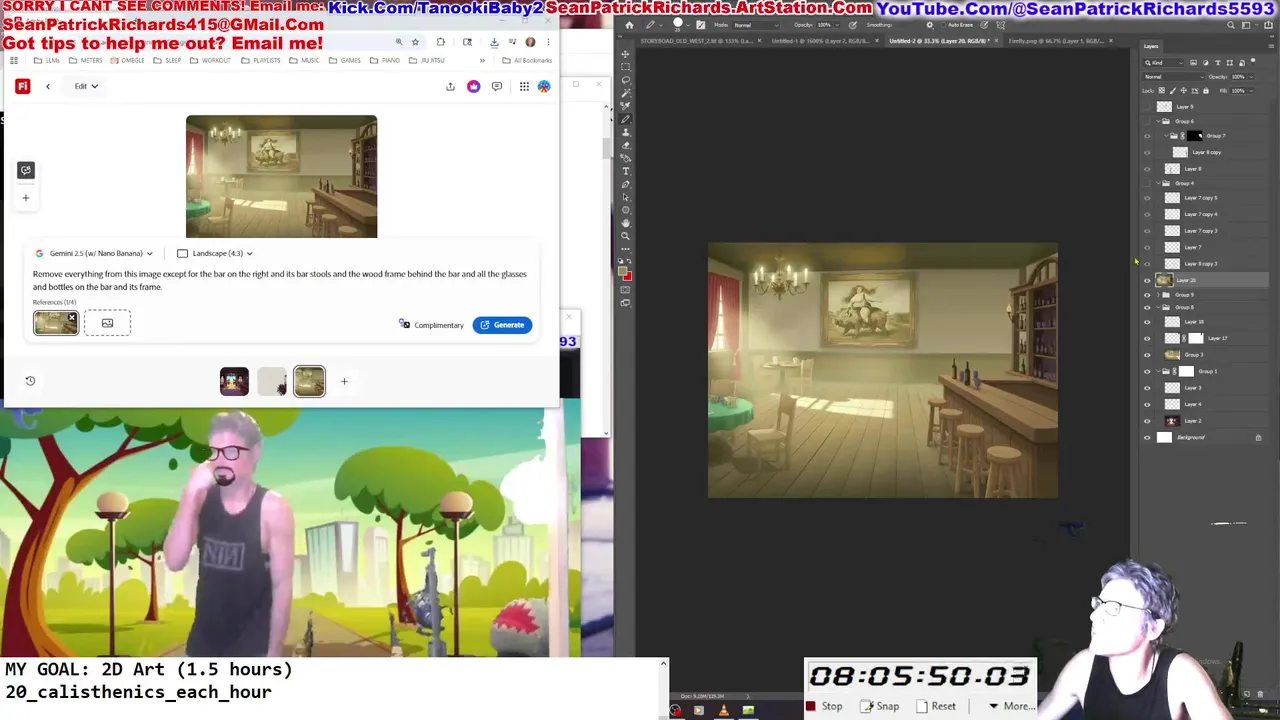Open the More menu on the timer
Viewport: 1280px width, 720px height.
(1012, 706)
